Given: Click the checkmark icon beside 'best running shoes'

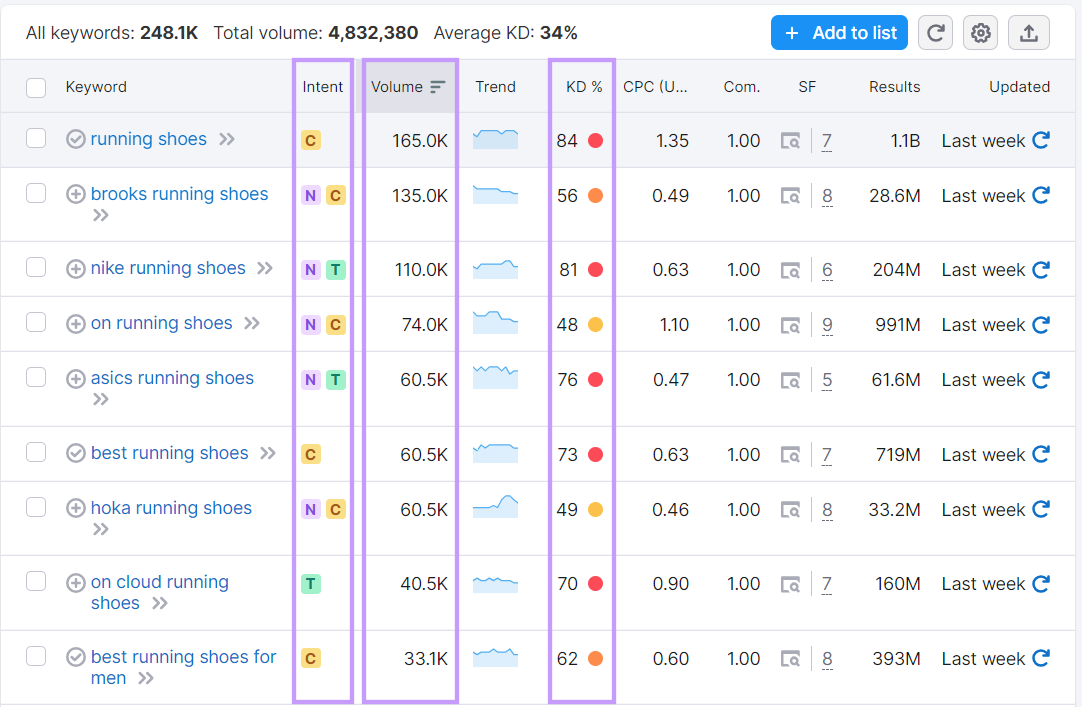Looking at the screenshot, I should [75, 453].
